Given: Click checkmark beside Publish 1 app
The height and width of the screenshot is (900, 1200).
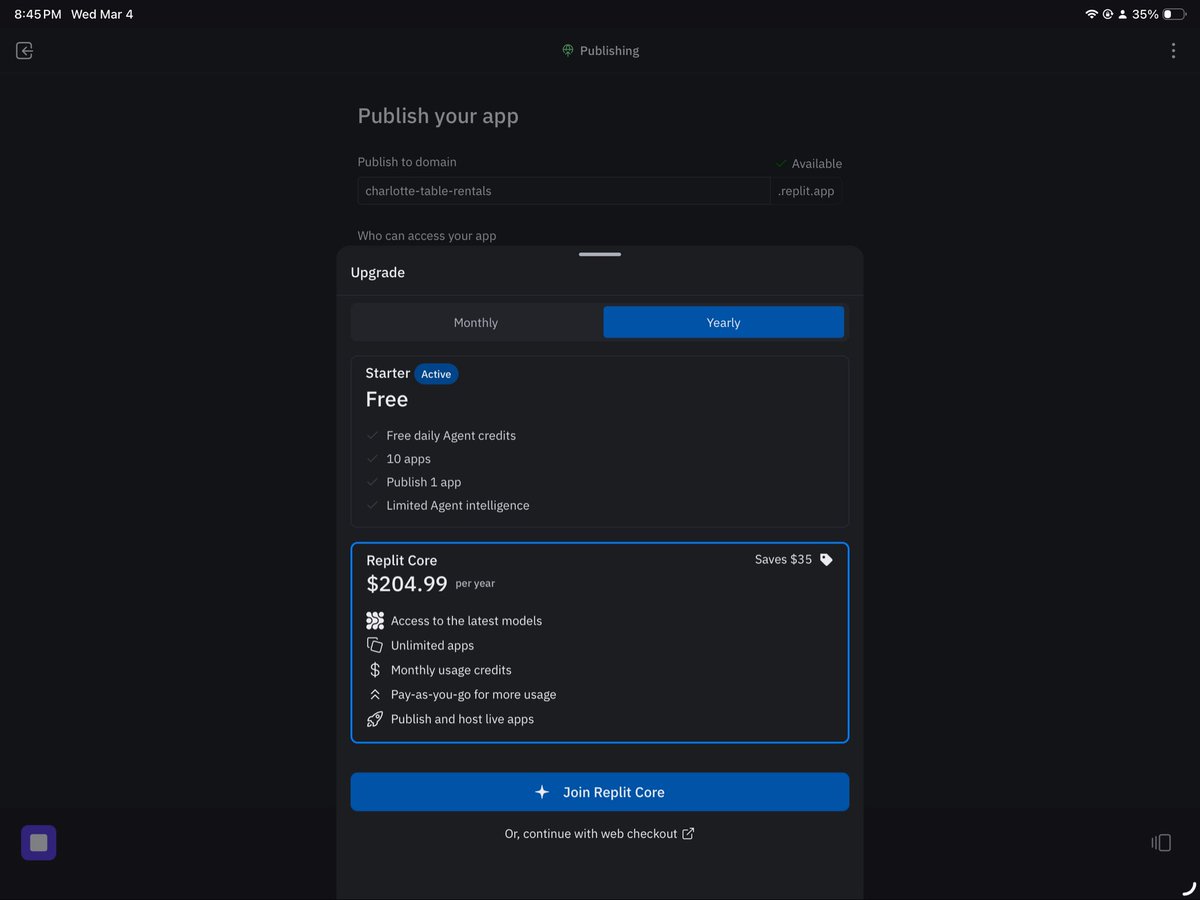Looking at the screenshot, I should 373,482.
